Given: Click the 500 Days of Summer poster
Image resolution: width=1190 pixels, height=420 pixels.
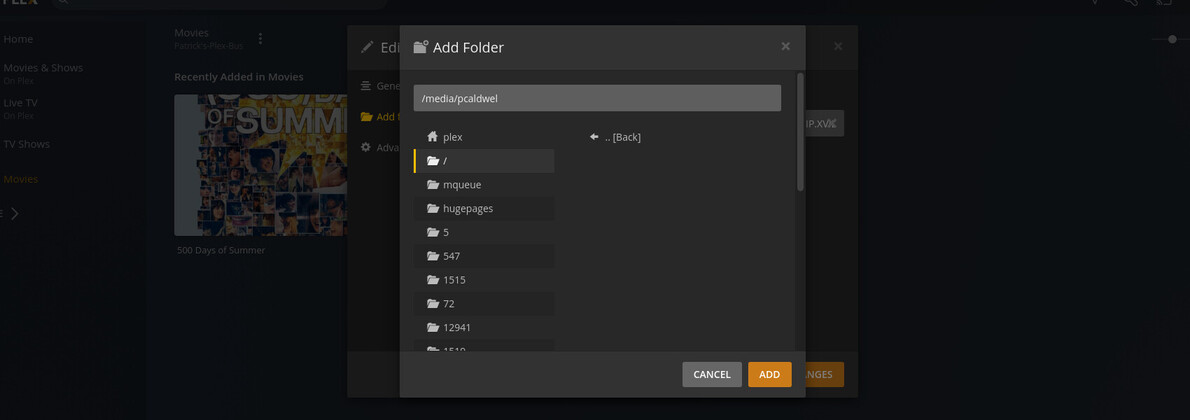Looking at the screenshot, I should tap(260, 165).
